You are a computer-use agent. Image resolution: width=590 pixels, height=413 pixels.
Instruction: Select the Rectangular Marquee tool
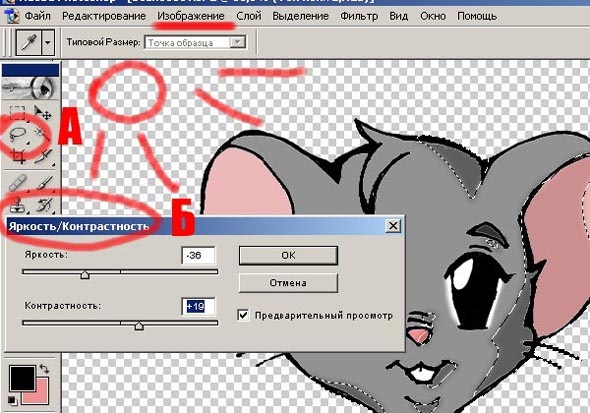(x=17, y=112)
